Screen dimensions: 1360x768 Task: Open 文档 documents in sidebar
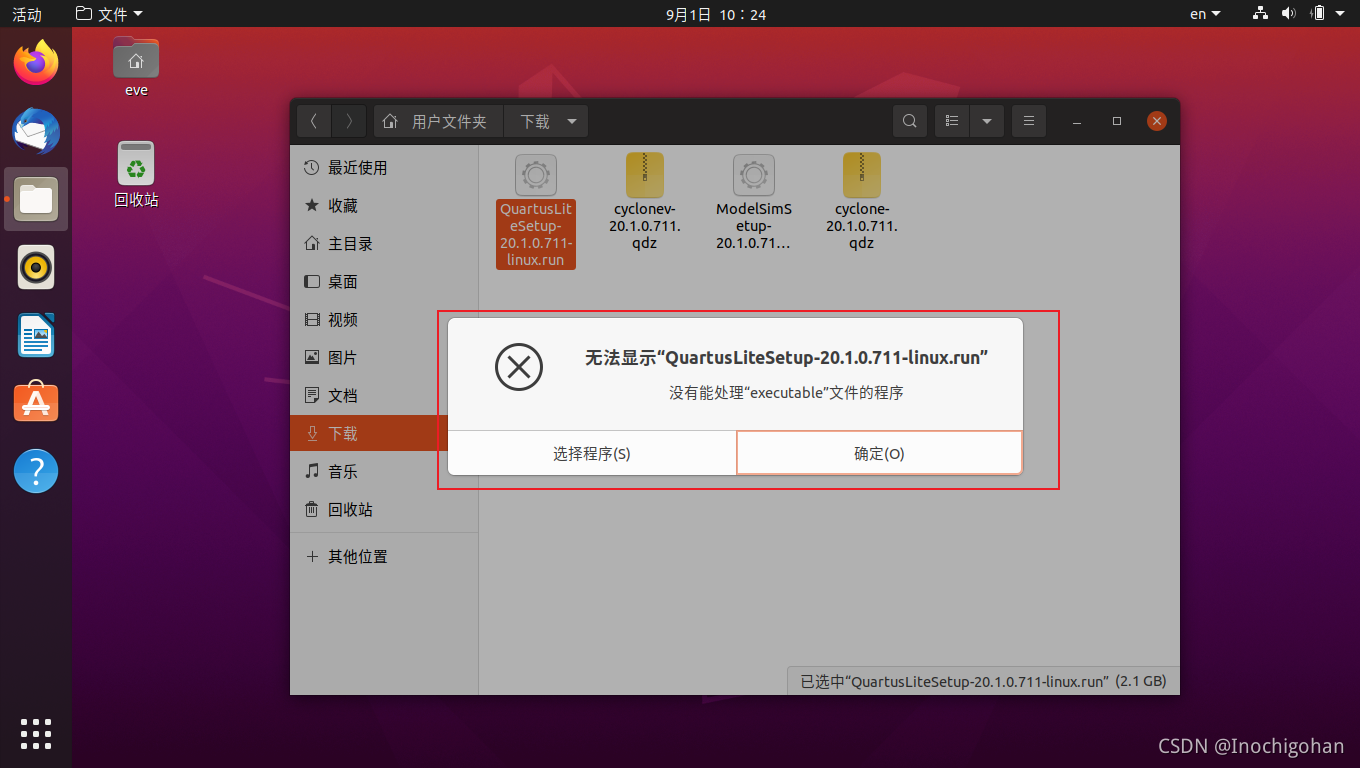pos(384,396)
